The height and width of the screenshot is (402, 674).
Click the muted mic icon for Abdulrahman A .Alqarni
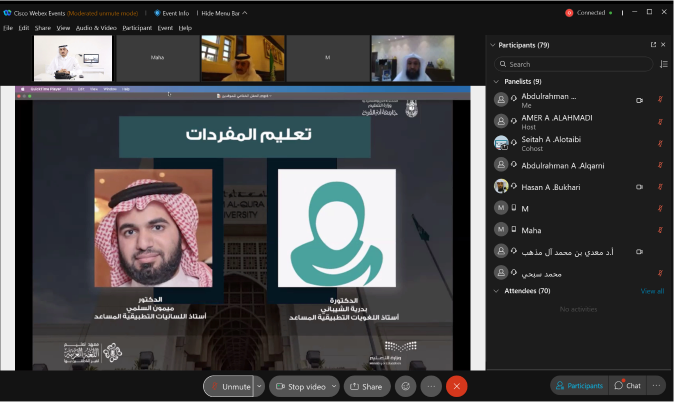660,165
